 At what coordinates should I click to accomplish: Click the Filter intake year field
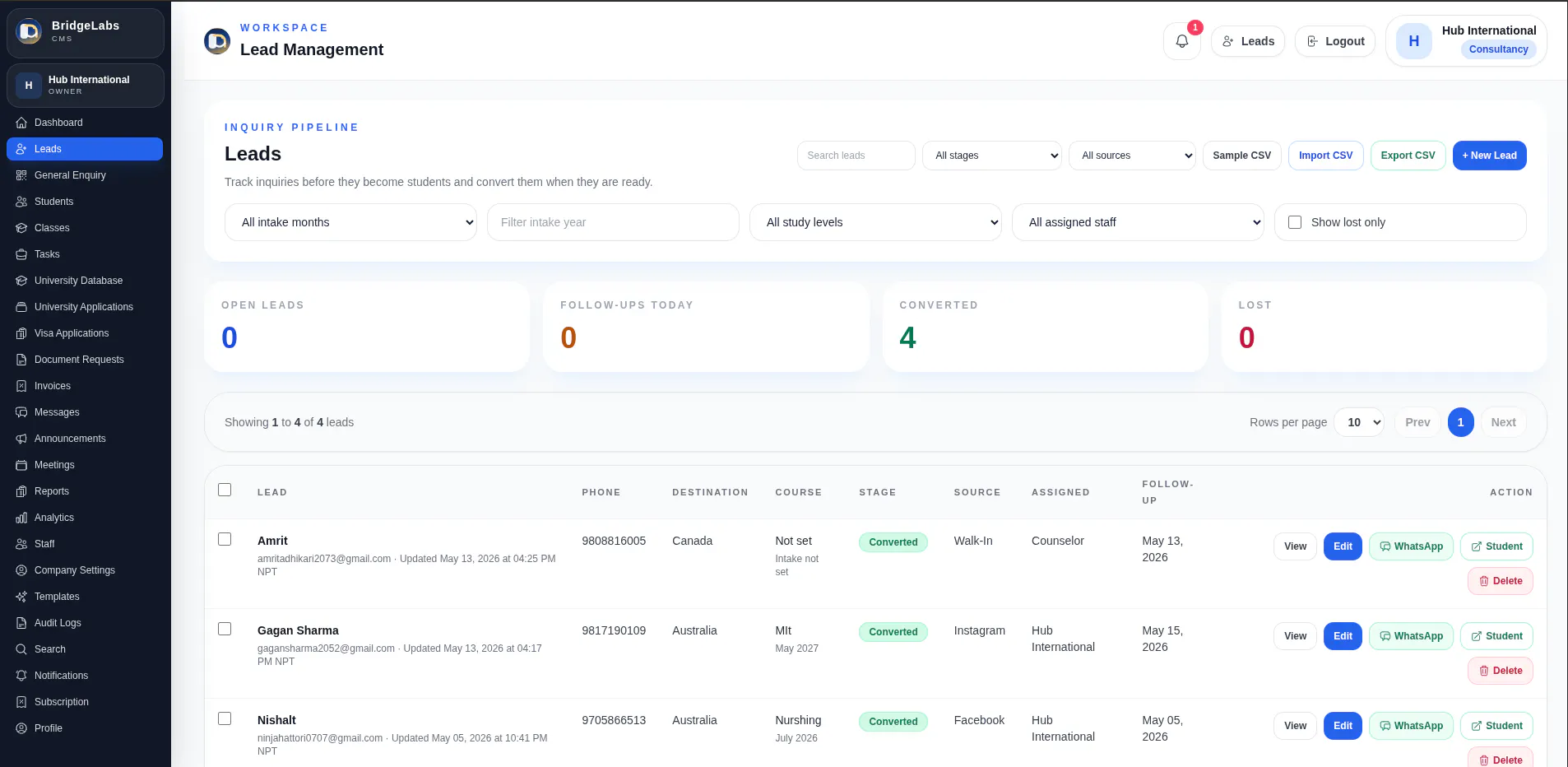[613, 222]
